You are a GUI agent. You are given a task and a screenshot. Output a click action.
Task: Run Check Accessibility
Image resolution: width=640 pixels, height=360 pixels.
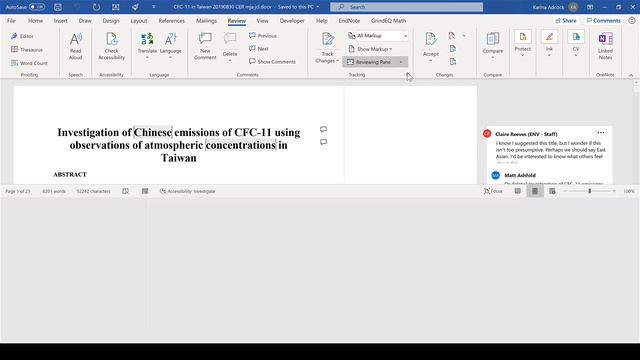[x=111, y=47]
